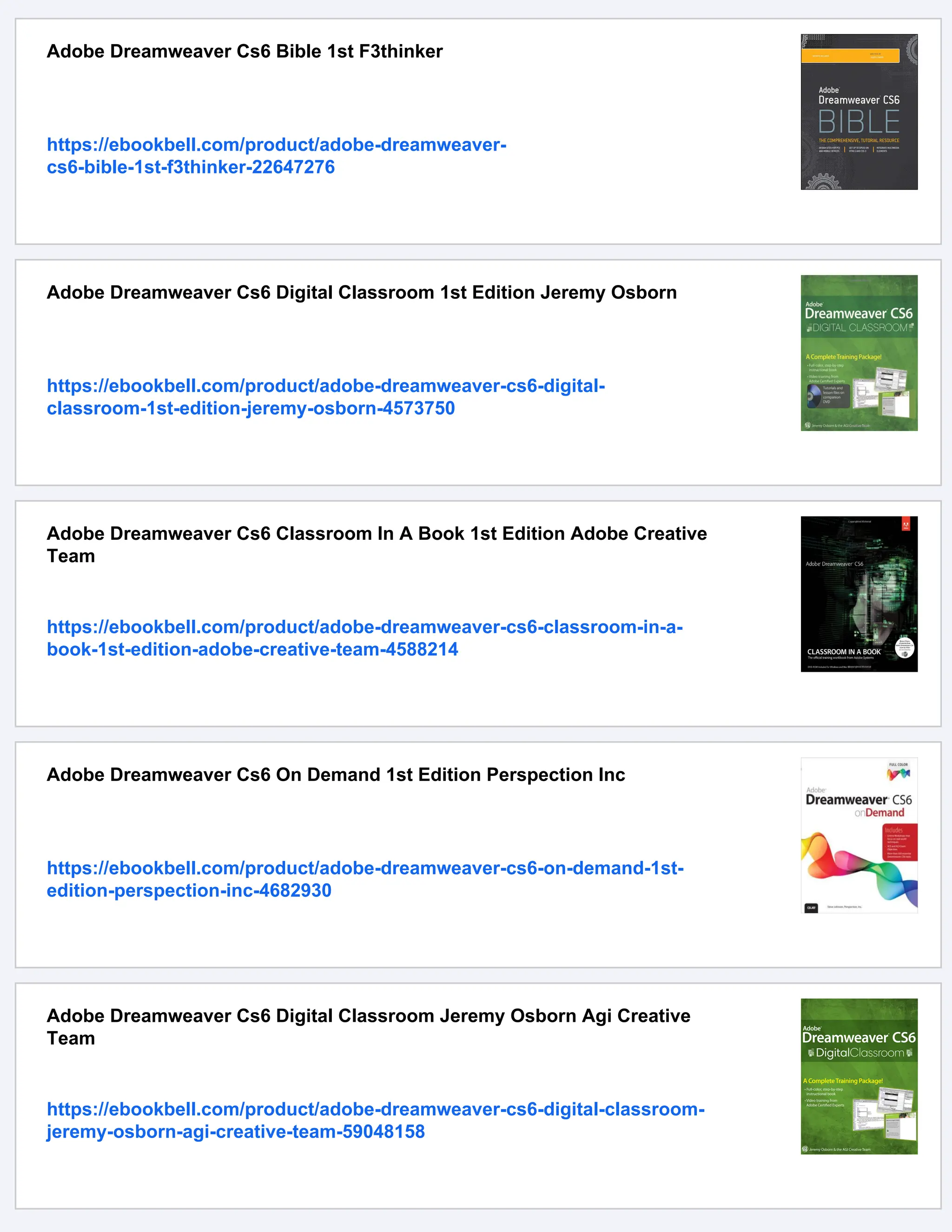Click the Dreamweaver CS6 Bible cover thumbnail
952x1232 pixels.
click(x=859, y=112)
